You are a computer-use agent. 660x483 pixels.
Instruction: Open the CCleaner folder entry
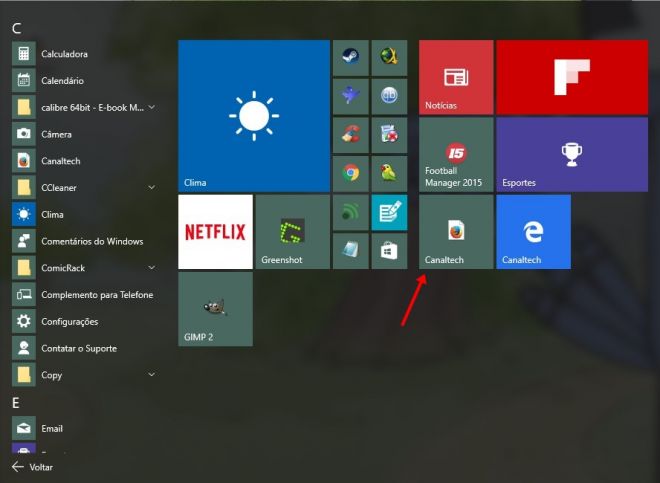pos(84,187)
